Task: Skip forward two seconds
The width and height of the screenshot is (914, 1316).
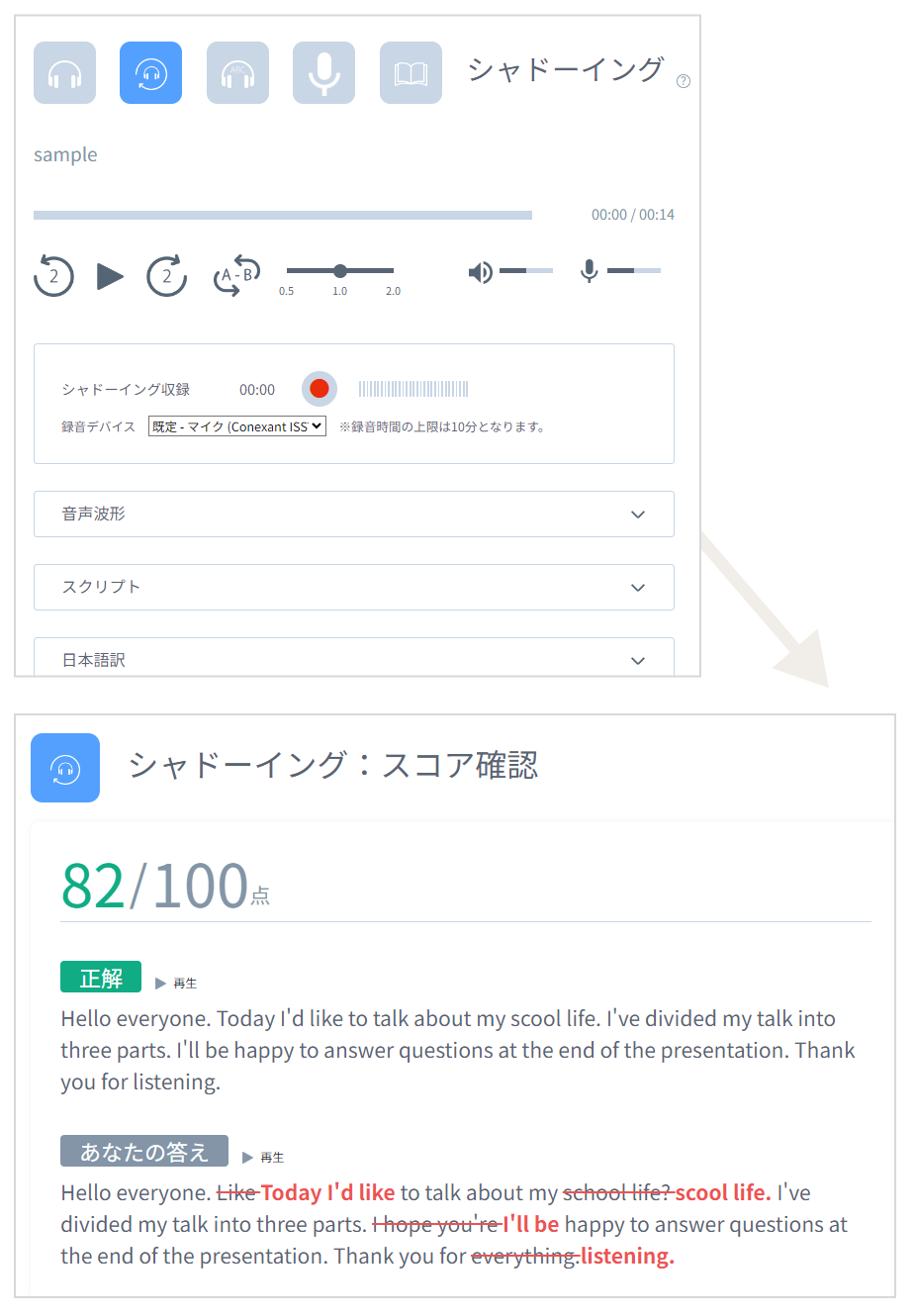Action: [x=166, y=276]
